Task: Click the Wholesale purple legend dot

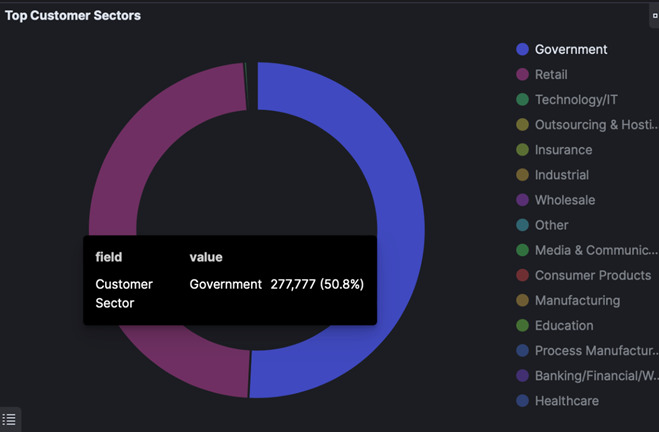Action: pos(522,200)
